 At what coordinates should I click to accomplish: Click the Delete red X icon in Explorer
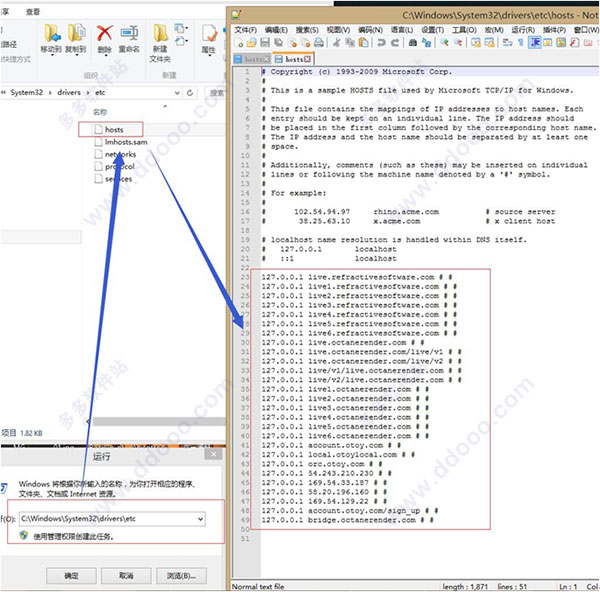(104, 34)
